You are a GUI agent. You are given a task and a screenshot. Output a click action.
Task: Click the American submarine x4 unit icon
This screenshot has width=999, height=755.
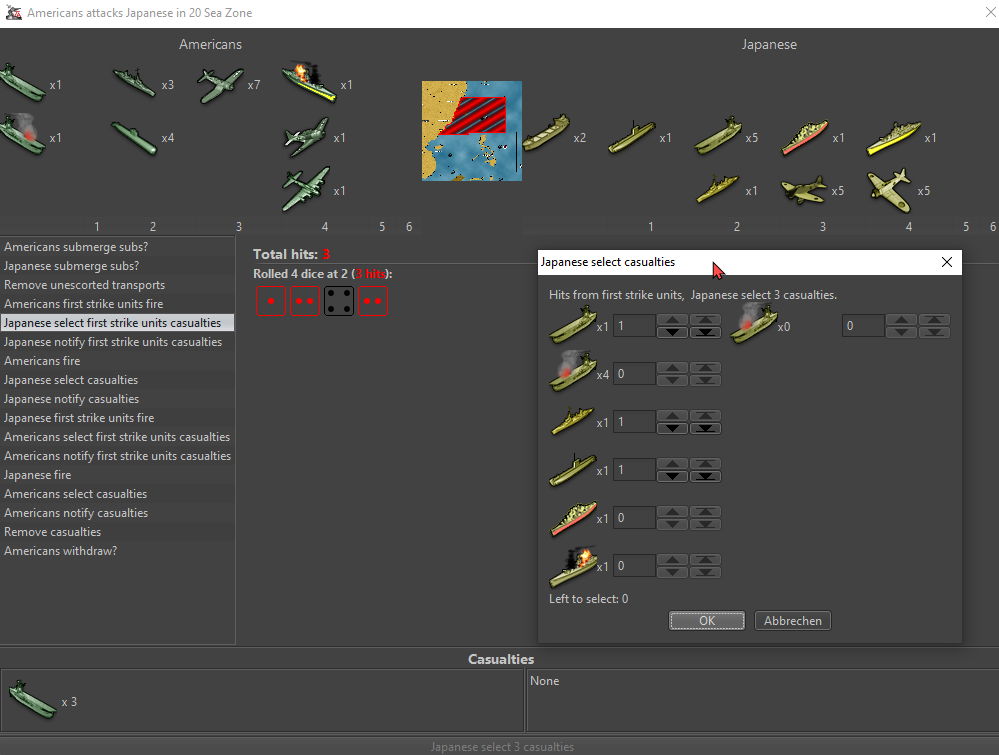[x=135, y=137]
